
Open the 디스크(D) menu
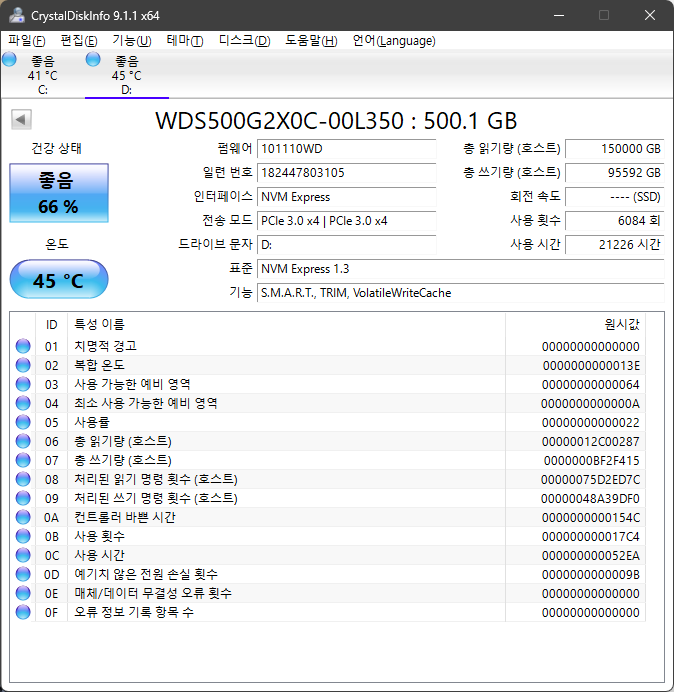coord(244,41)
